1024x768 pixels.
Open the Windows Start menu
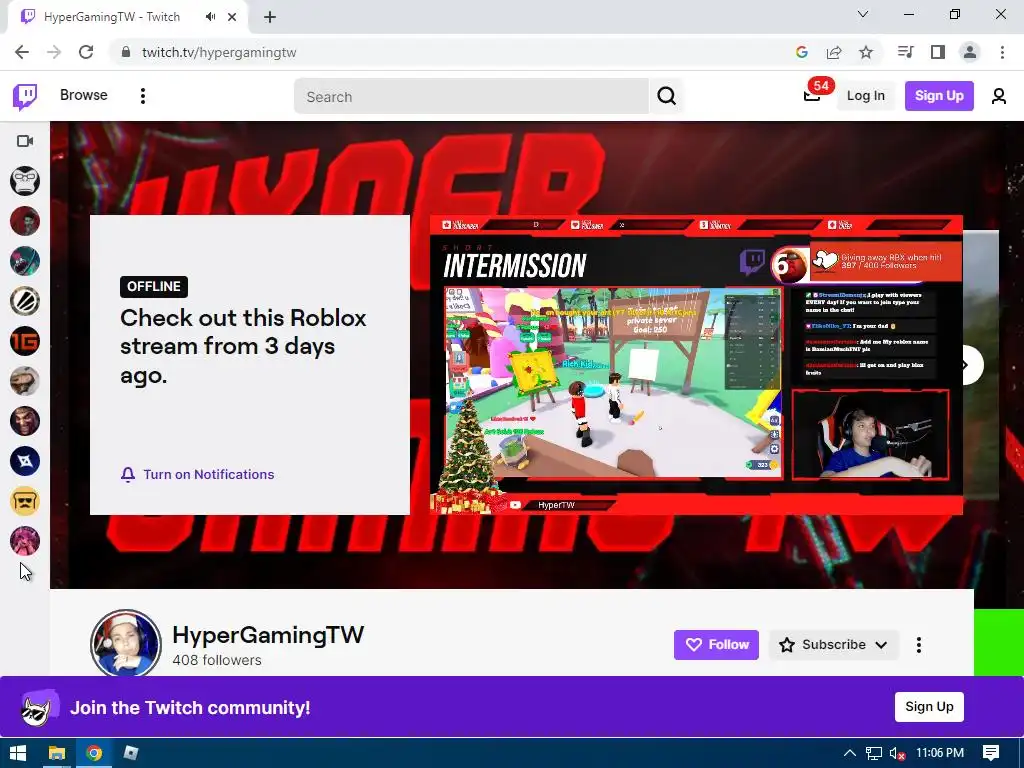pos(18,753)
